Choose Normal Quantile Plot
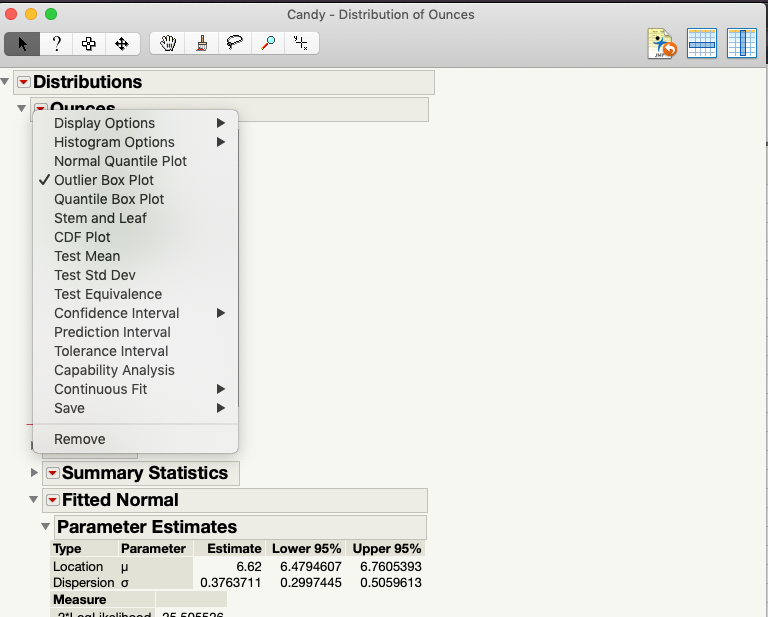The width and height of the screenshot is (768, 617). 135,161
